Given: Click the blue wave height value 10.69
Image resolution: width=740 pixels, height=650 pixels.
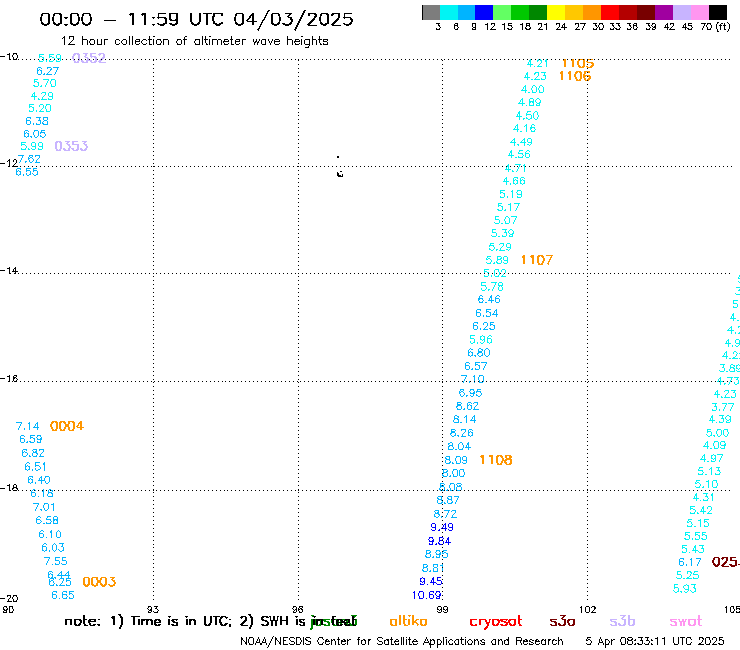Looking at the screenshot, I should pos(426,595).
